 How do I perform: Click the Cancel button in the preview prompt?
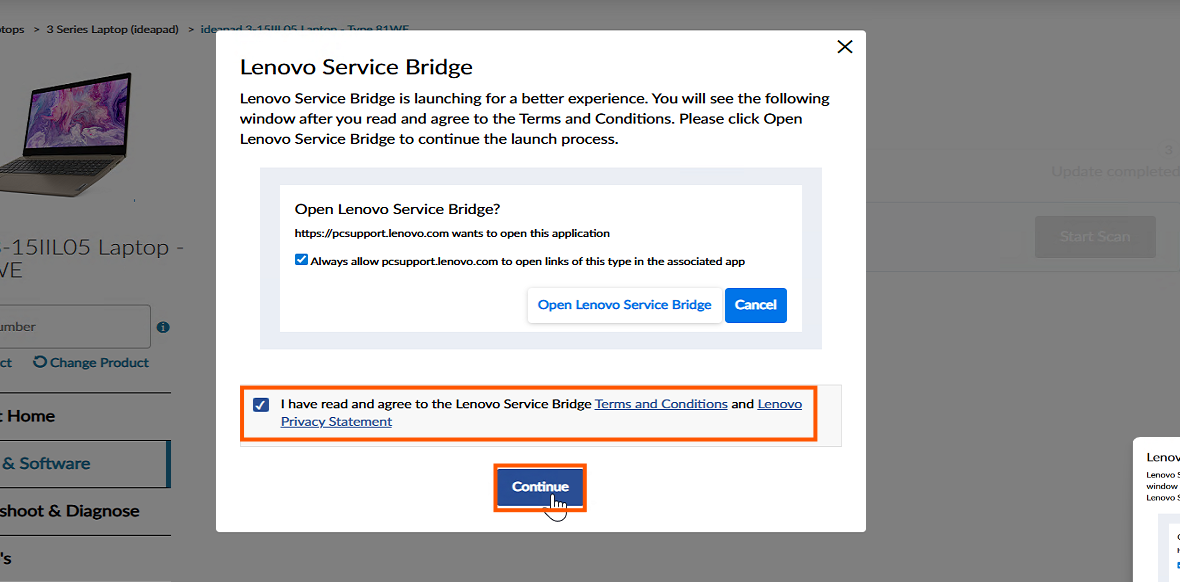click(756, 305)
